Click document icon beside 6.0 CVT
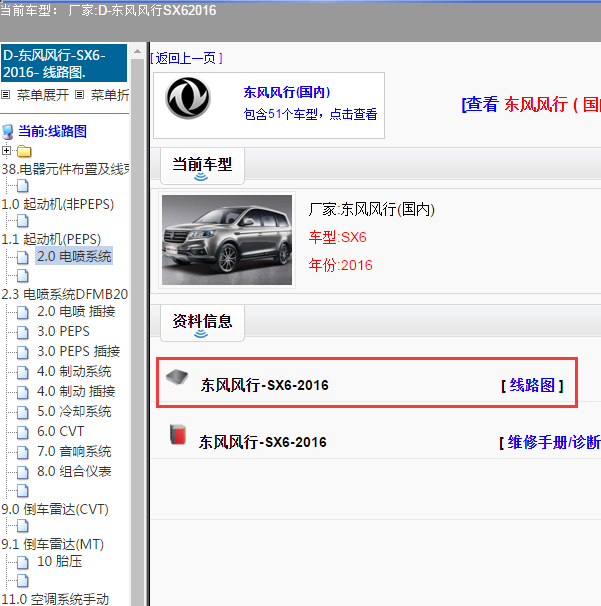The image size is (601, 606). point(23,432)
